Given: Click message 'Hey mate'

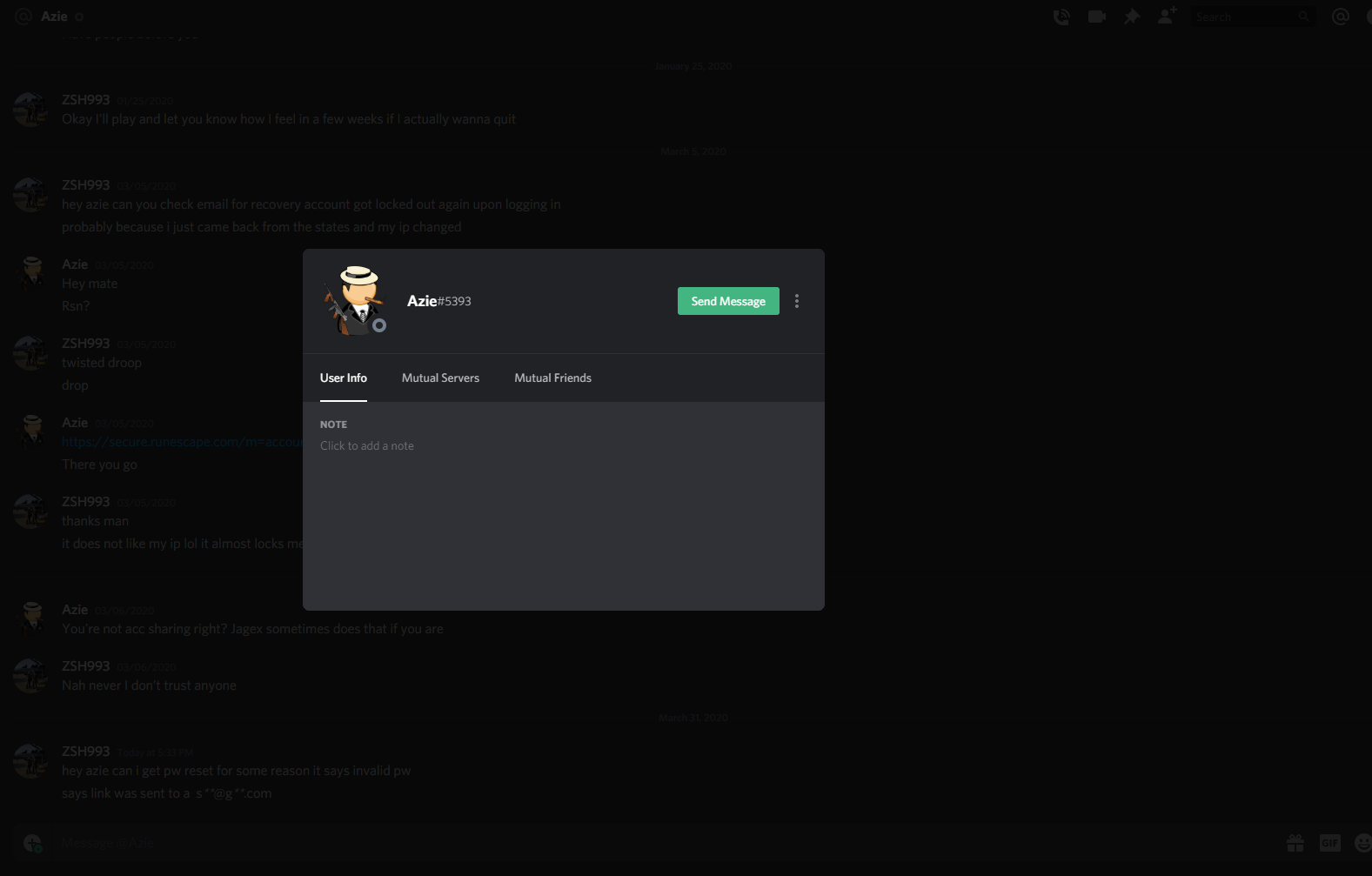Looking at the screenshot, I should point(90,284).
